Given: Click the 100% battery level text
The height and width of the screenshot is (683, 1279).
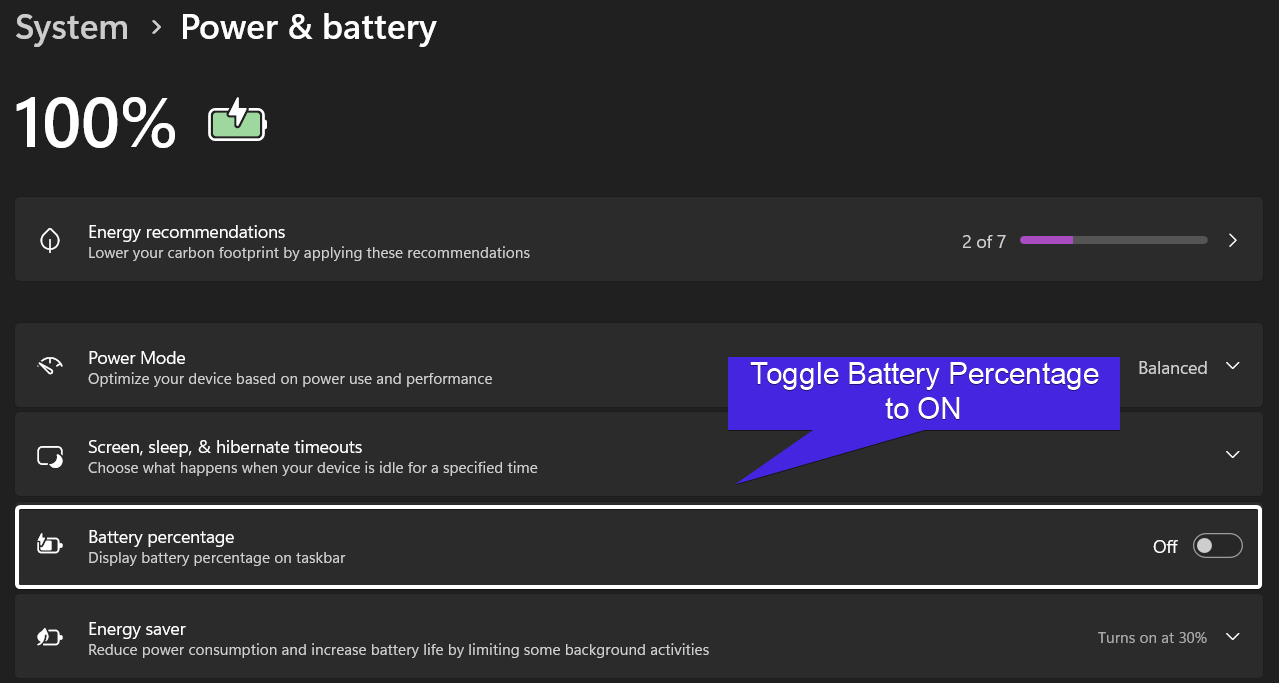Looking at the screenshot, I should tap(94, 122).
